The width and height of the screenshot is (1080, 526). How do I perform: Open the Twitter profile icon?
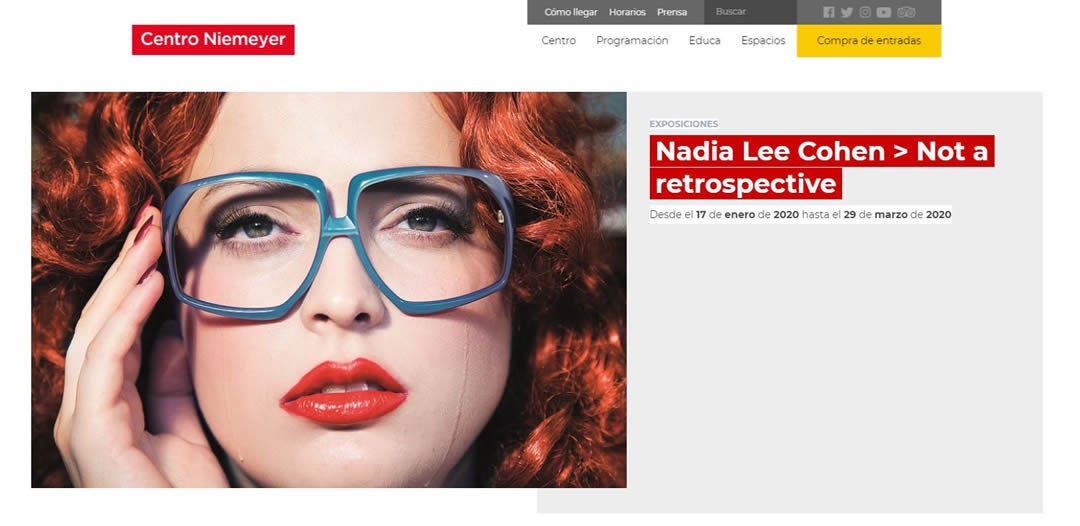coord(847,12)
